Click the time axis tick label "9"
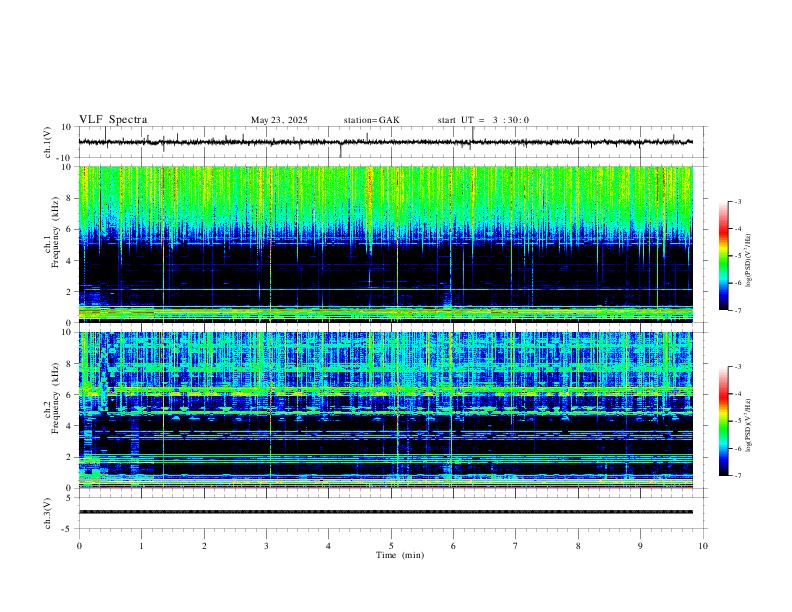The width and height of the screenshot is (792, 612). (x=640, y=546)
